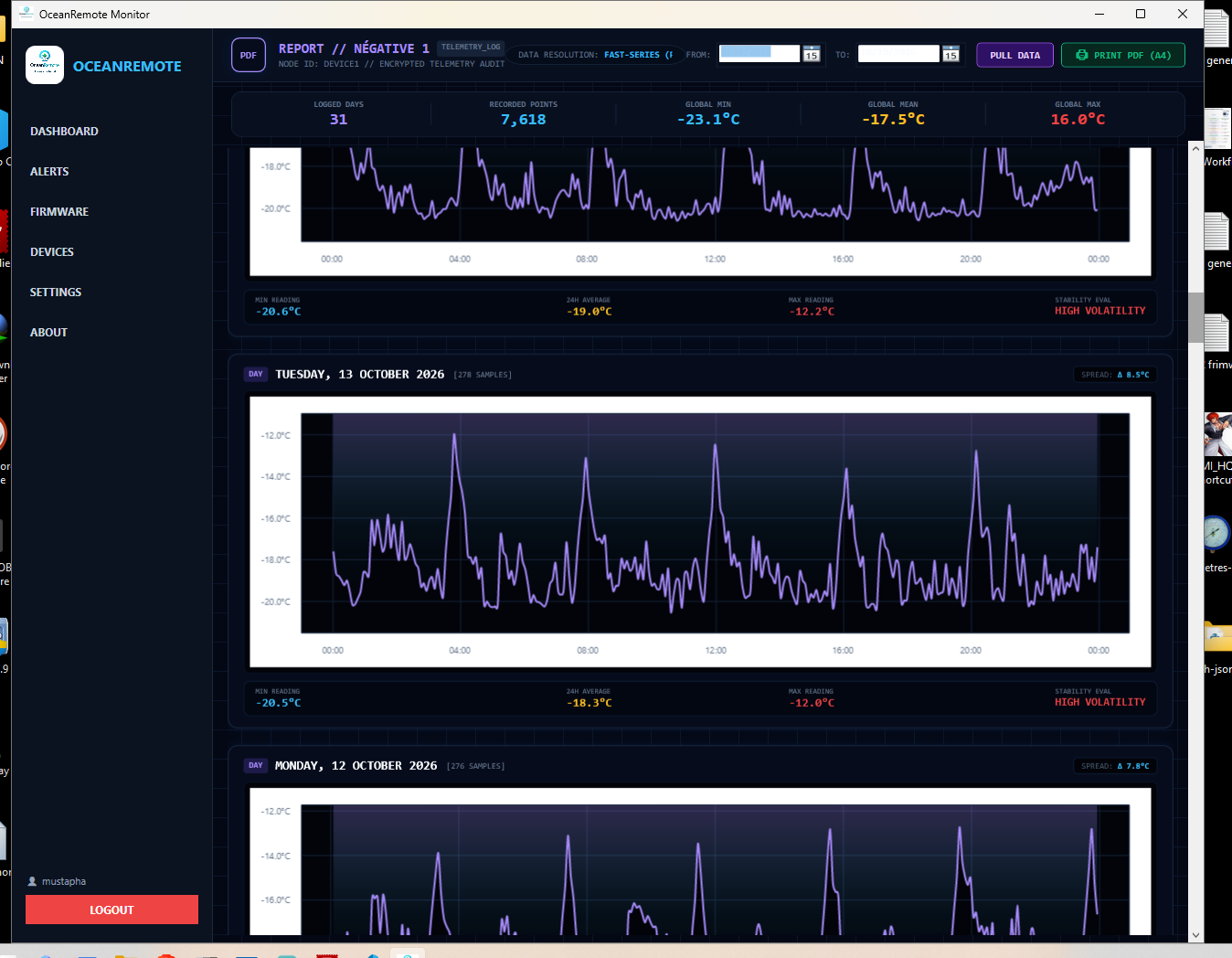Click the TELEMETRY_LOG tag badge
This screenshot has width=1232, height=958.
(471, 47)
